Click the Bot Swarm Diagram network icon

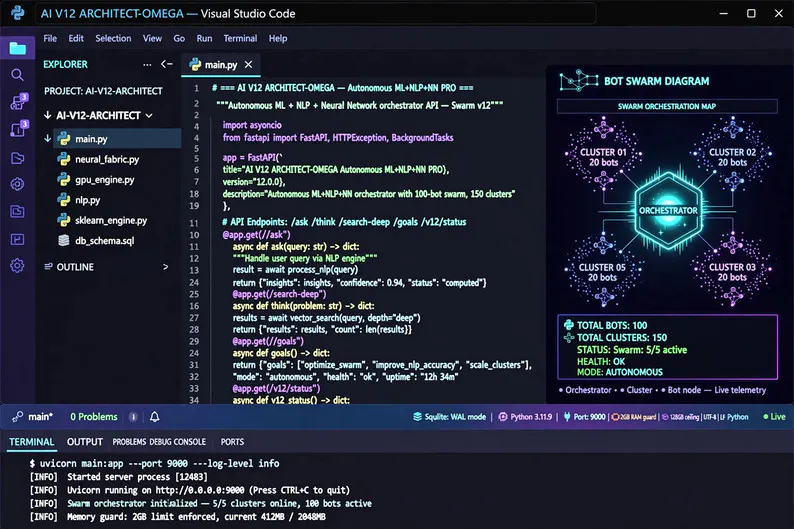coord(579,80)
